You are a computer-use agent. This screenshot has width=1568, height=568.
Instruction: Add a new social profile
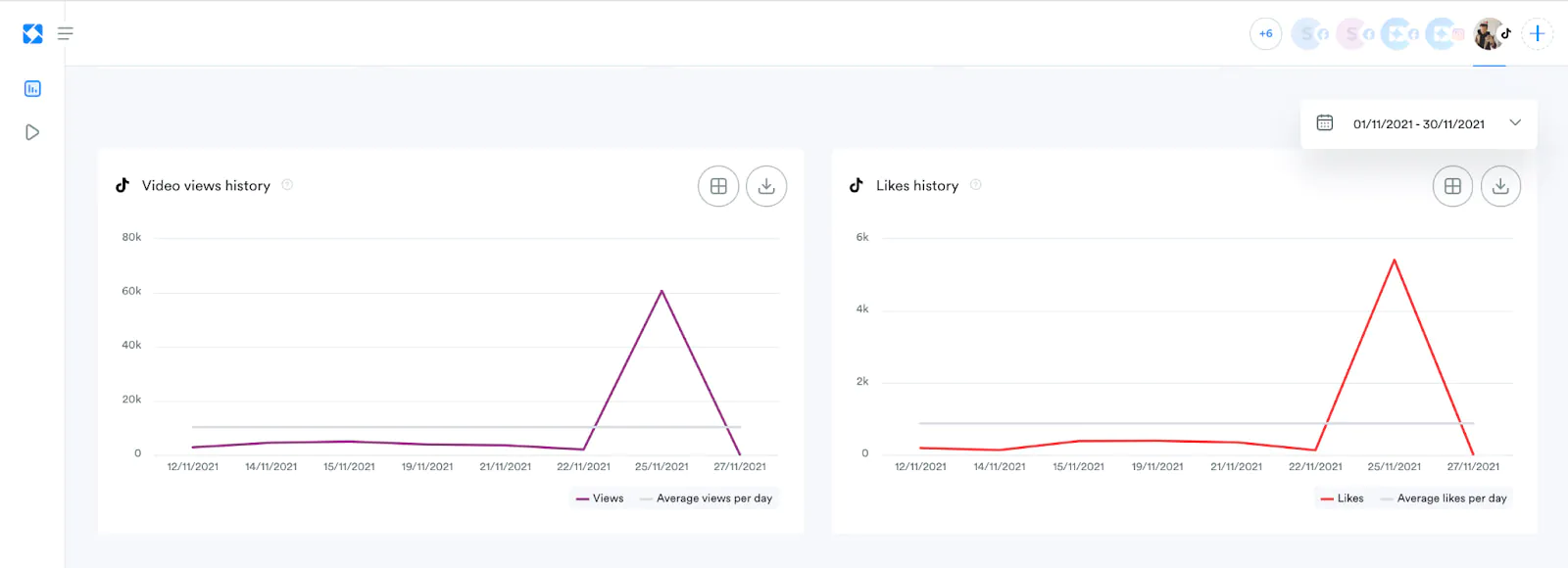coord(1538,34)
